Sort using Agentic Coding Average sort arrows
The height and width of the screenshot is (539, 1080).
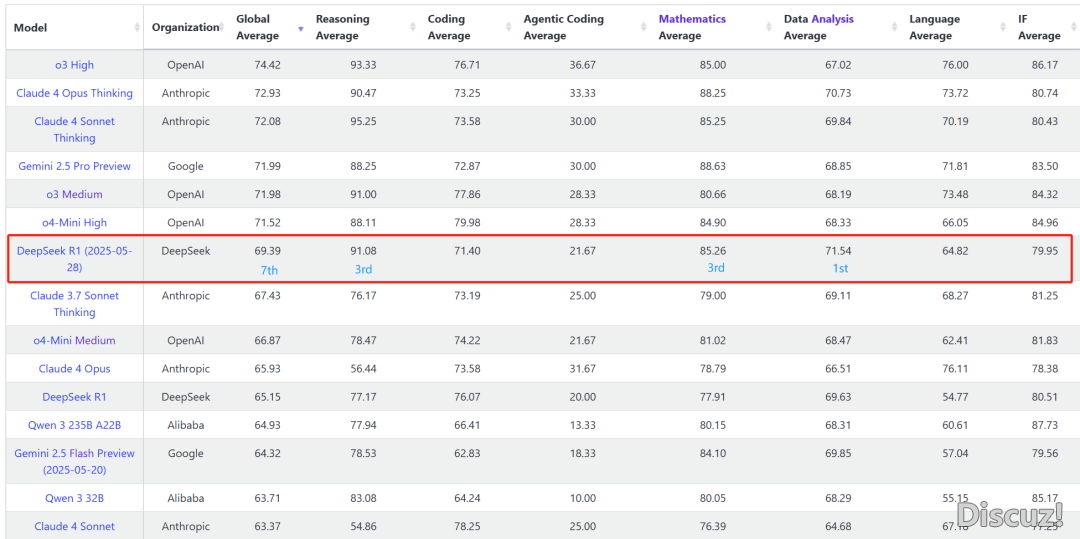point(643,27)
